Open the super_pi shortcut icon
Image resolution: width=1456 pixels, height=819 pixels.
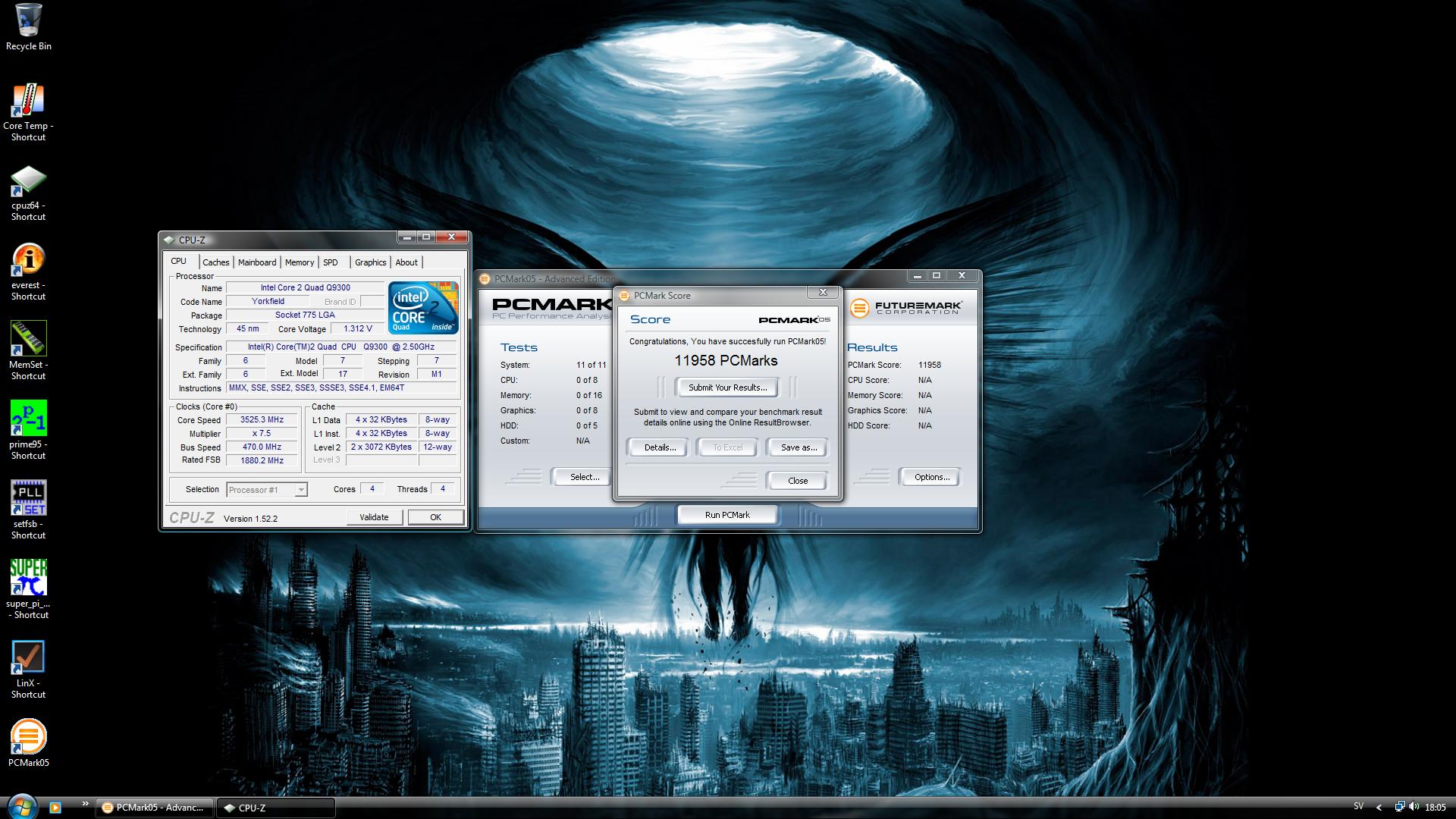[x=28, y=589]
